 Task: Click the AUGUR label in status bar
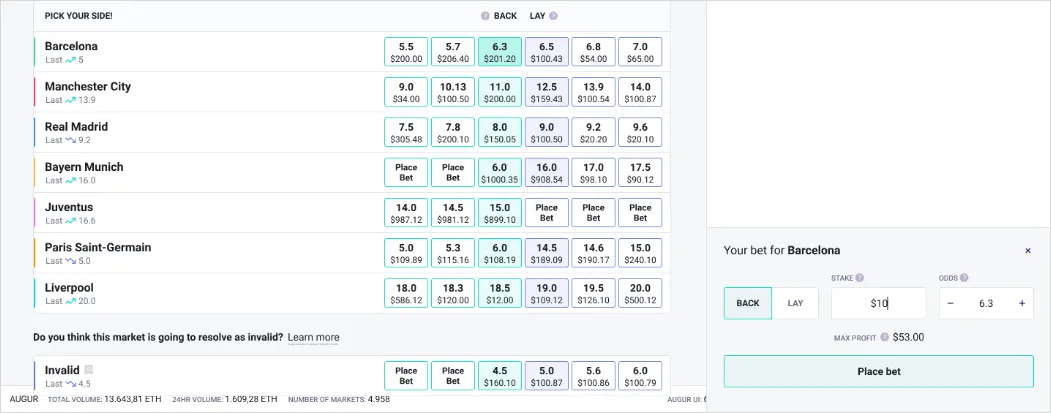tap(24, 399)
